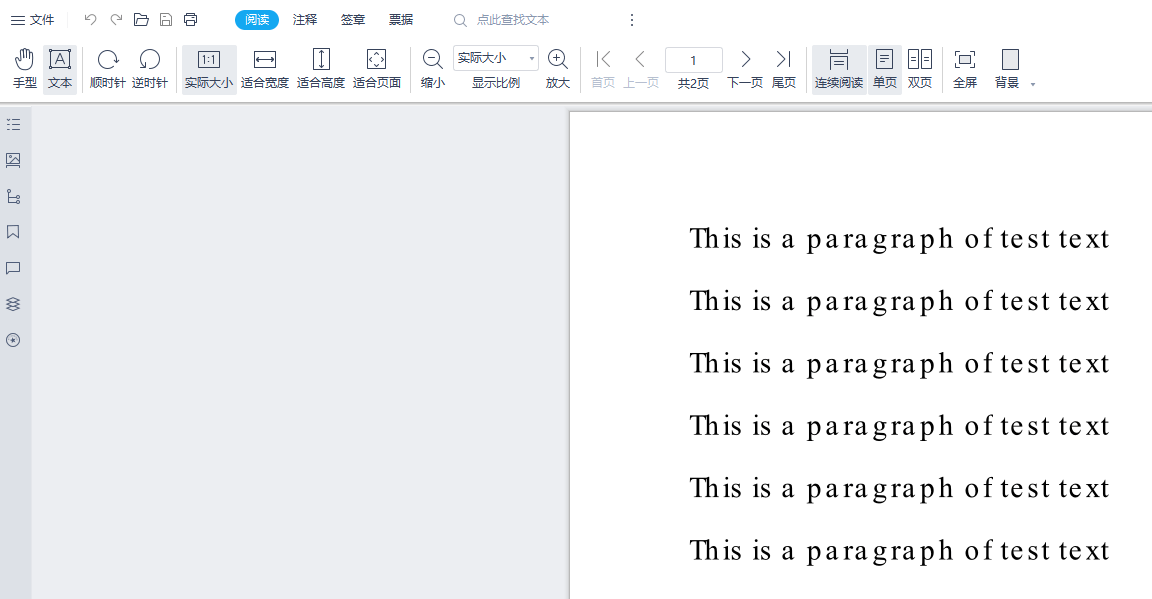Click the first line "This is a paragraph of test text"
The height and width of the screenshot is (599, 1152).
899,240
